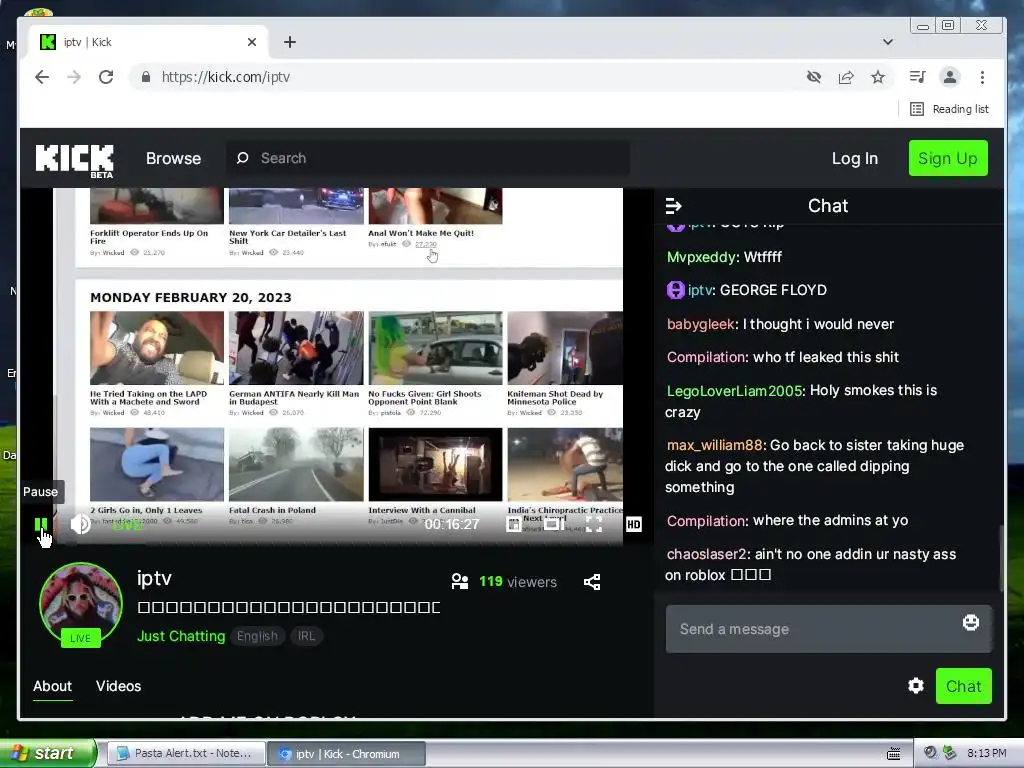Bookmark this page with star
Screen dimensions: 1024x768
click(878, 77)
